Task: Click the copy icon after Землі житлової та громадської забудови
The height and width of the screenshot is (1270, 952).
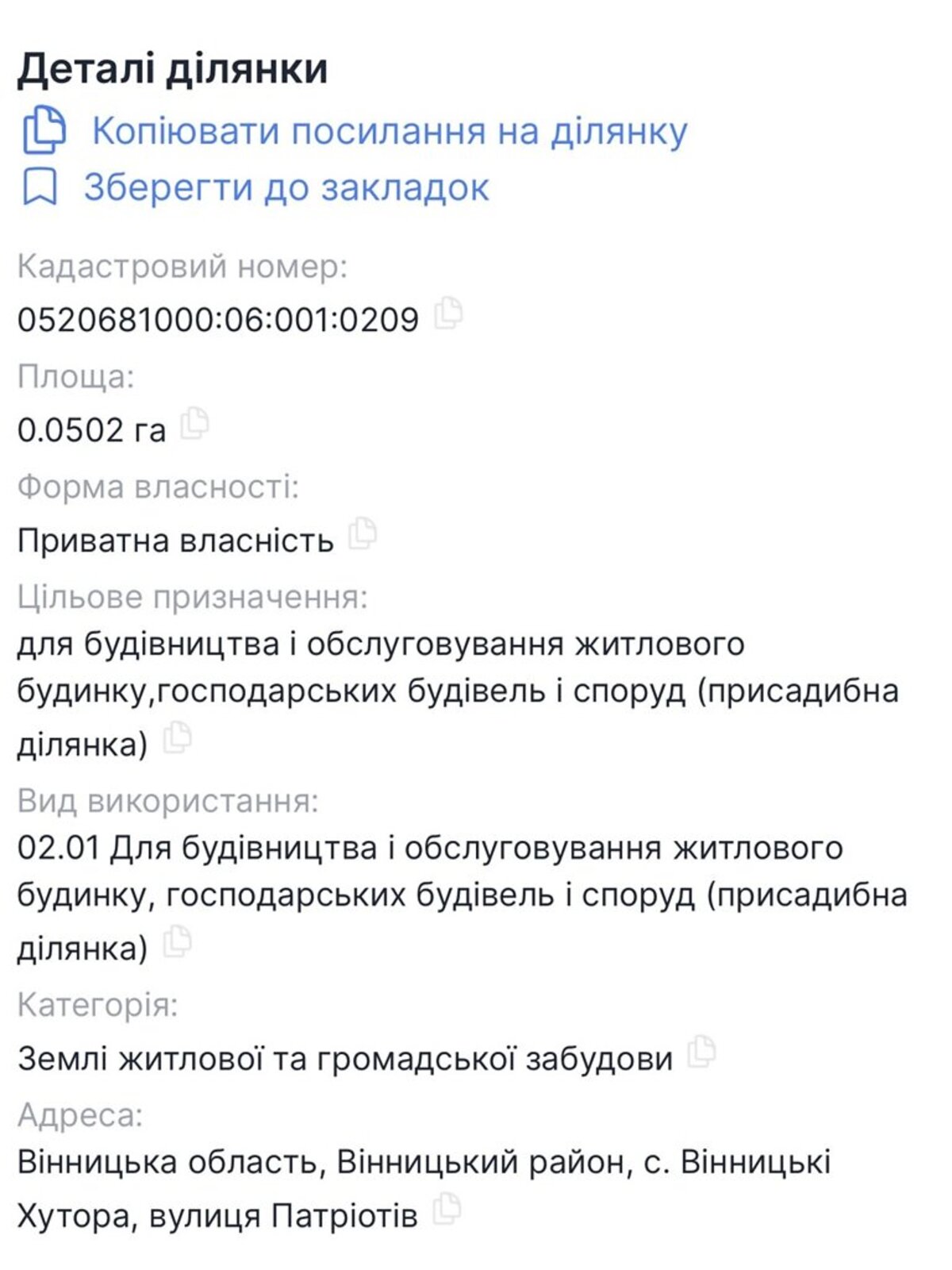Action: [701, 1053]
